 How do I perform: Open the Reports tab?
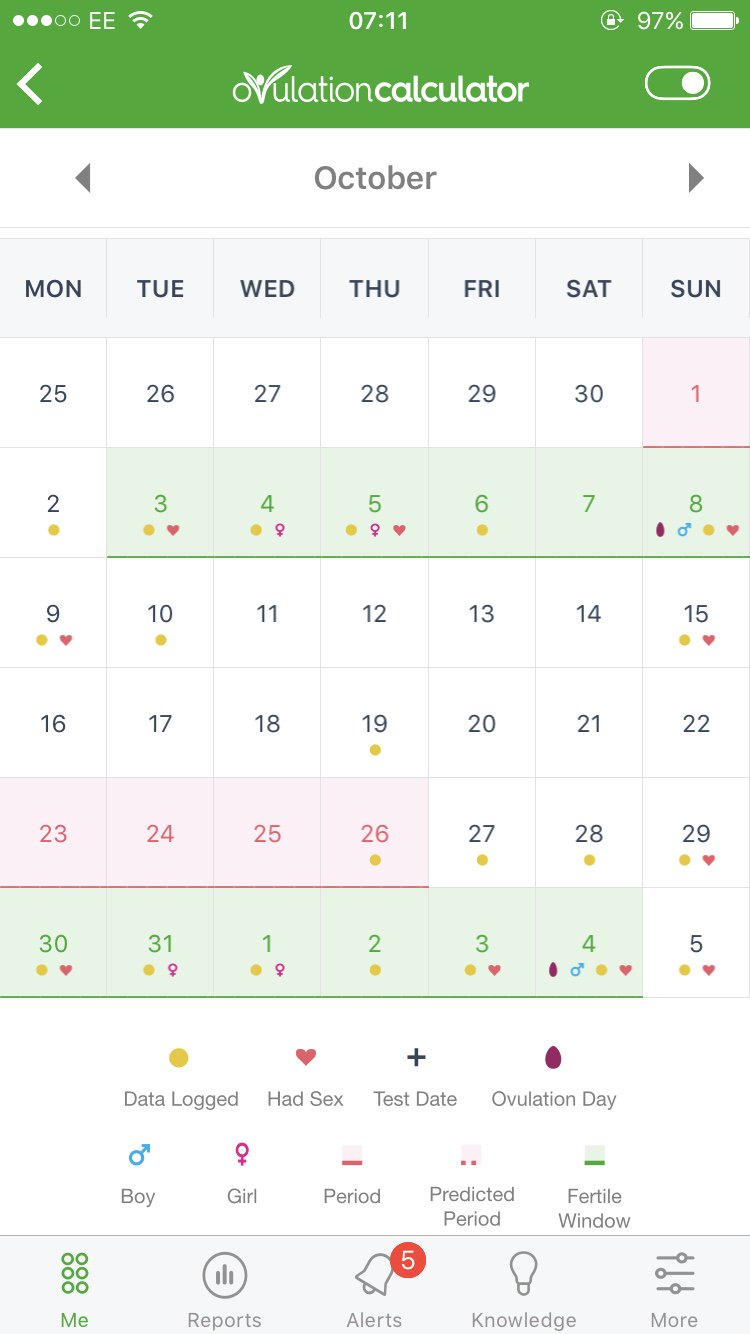[225, 1289]
